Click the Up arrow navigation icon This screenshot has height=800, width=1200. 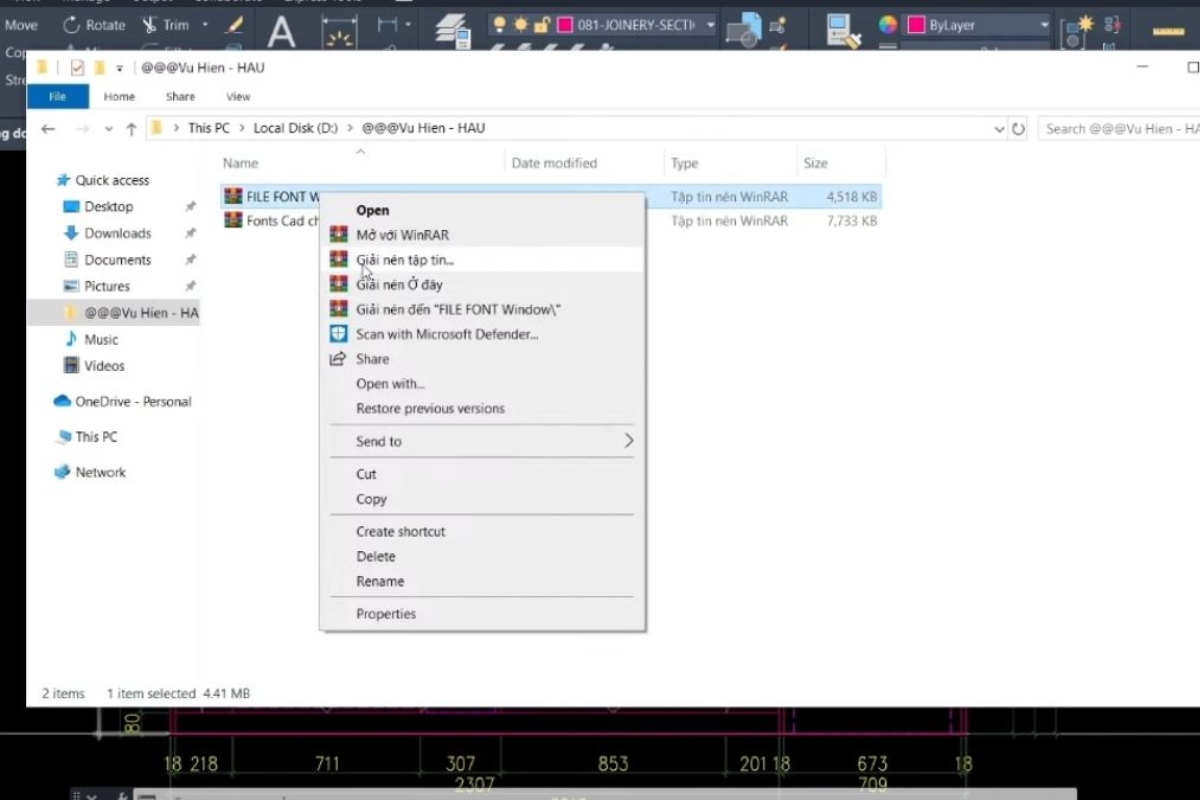(131, 129)
